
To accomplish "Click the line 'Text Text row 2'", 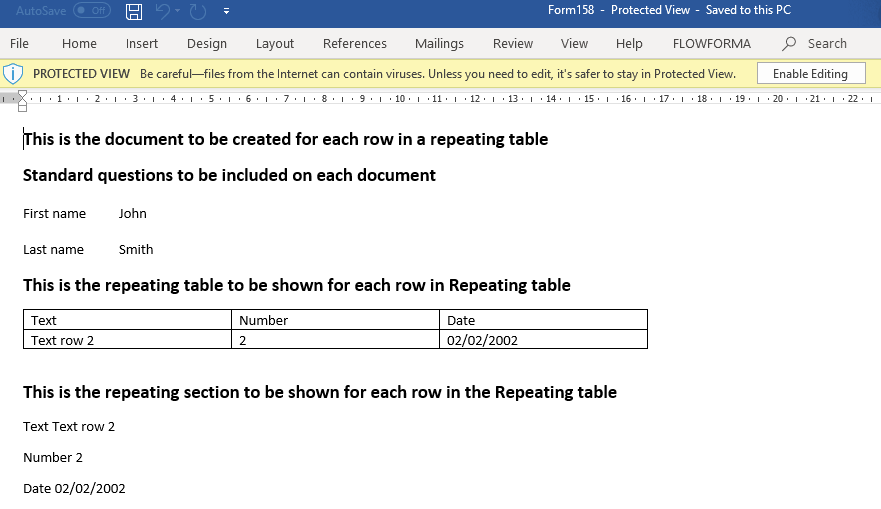I will coord(69,426).
